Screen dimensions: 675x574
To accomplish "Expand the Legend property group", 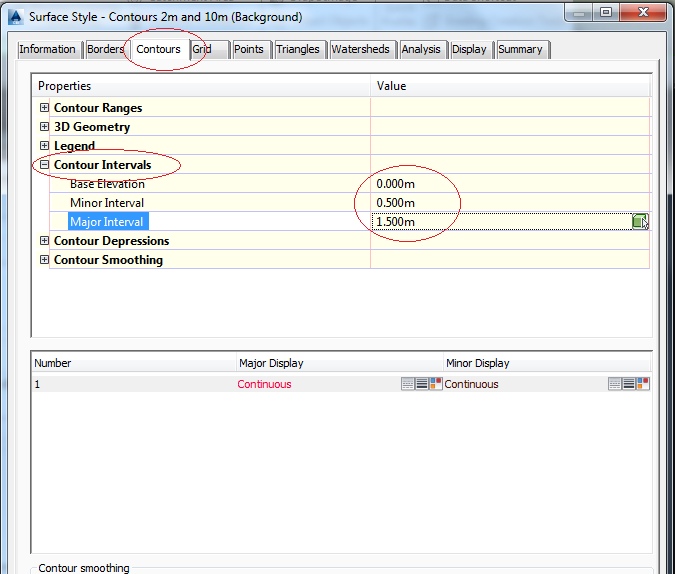I will pyautogui.click(x=44, y=146).
